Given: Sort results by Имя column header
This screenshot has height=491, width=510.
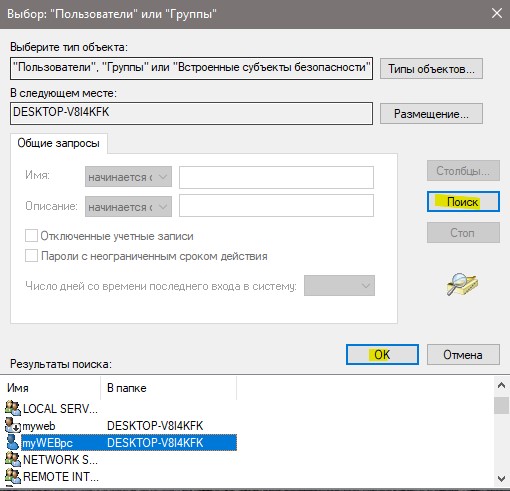Looking at the screenshot, I should [50, 388].
